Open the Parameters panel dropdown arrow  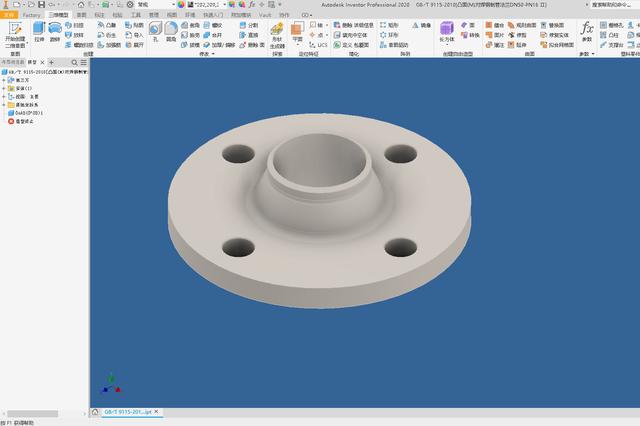(x=593, y=54)
